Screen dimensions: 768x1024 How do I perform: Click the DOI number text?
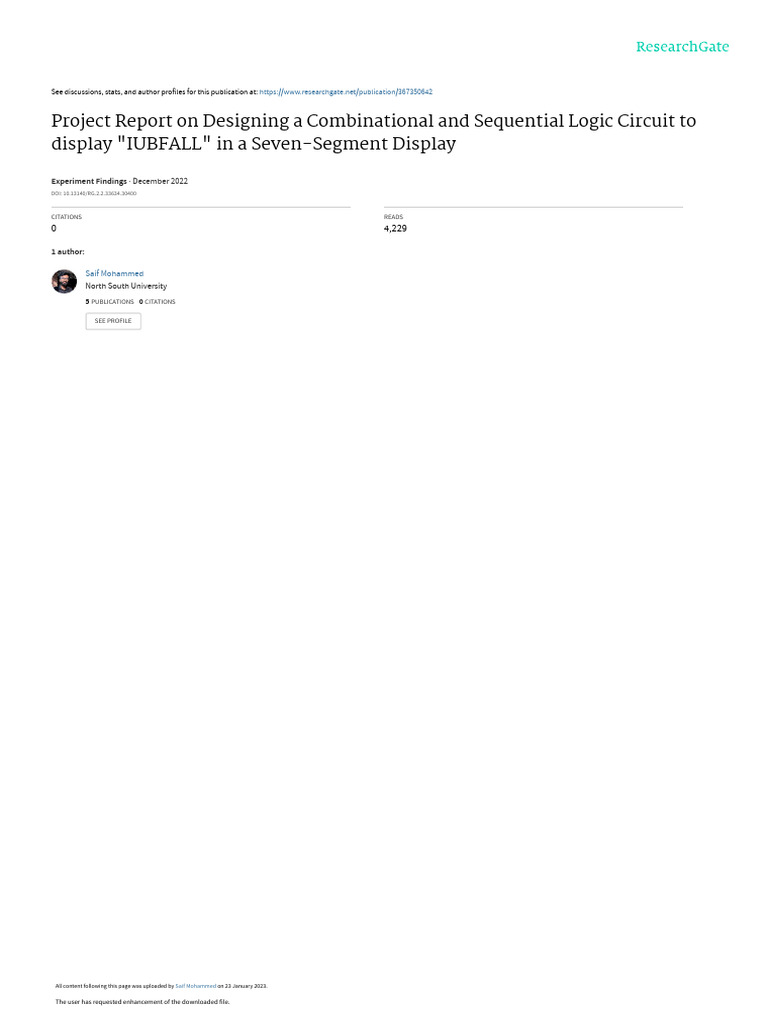pyautogui.click(x=94, y=193)
